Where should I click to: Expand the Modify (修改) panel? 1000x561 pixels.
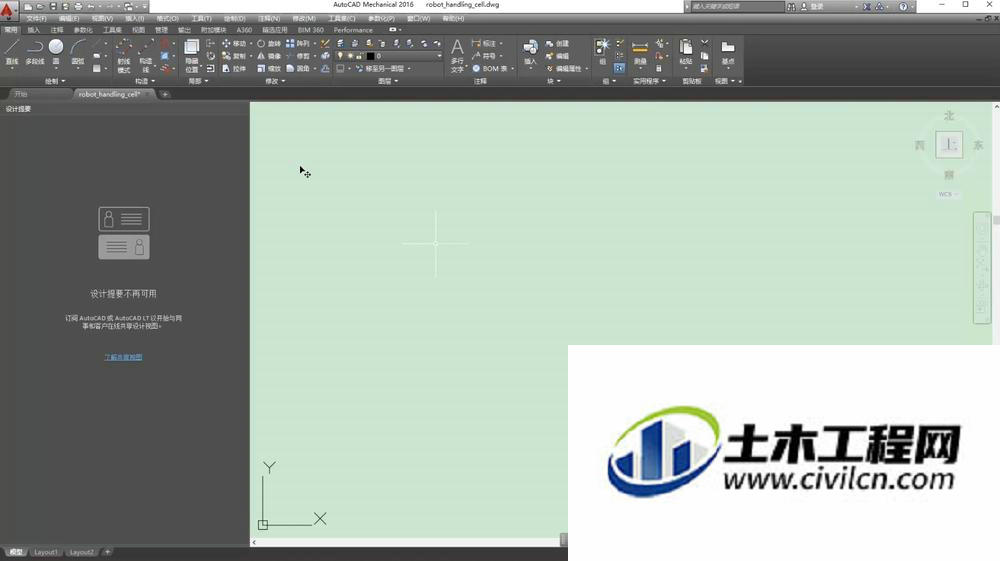click(275, 81)
